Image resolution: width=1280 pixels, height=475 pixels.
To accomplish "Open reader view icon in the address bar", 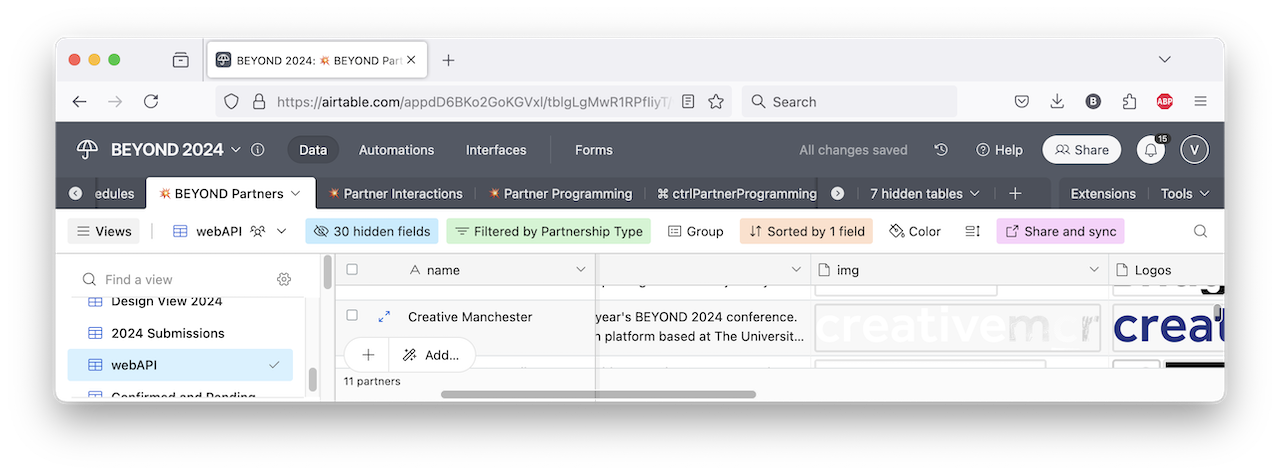I will [688, 101].
